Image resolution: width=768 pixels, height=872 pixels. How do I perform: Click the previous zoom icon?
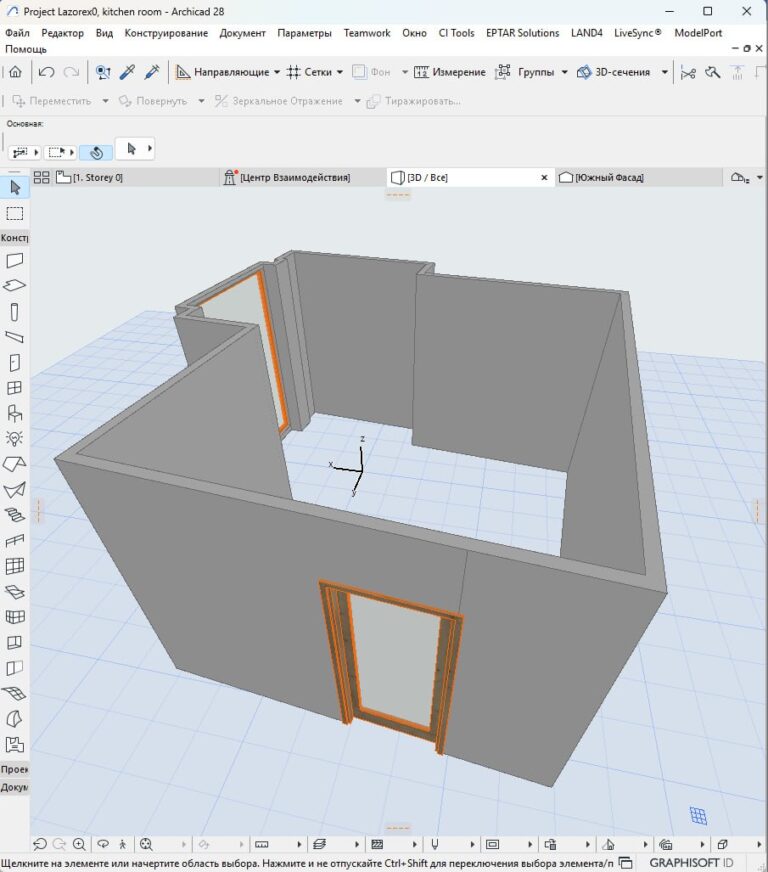(x=39, y=844)
